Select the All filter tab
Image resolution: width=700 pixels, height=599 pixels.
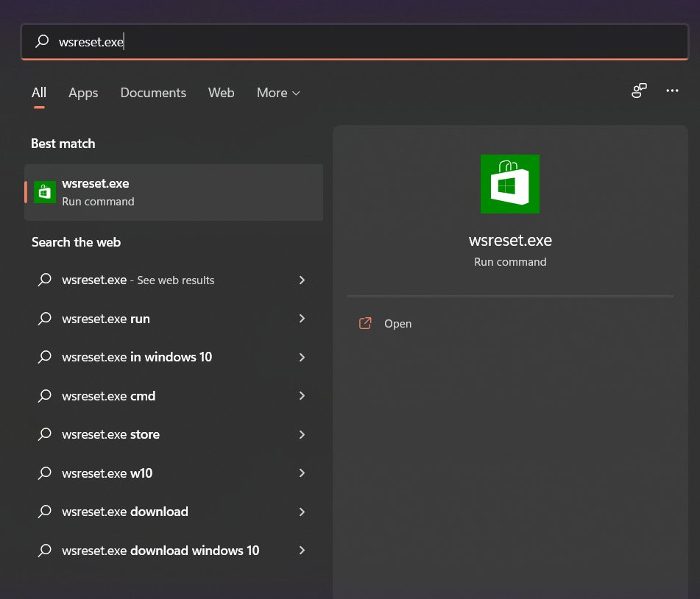click(x=39, y=93)
